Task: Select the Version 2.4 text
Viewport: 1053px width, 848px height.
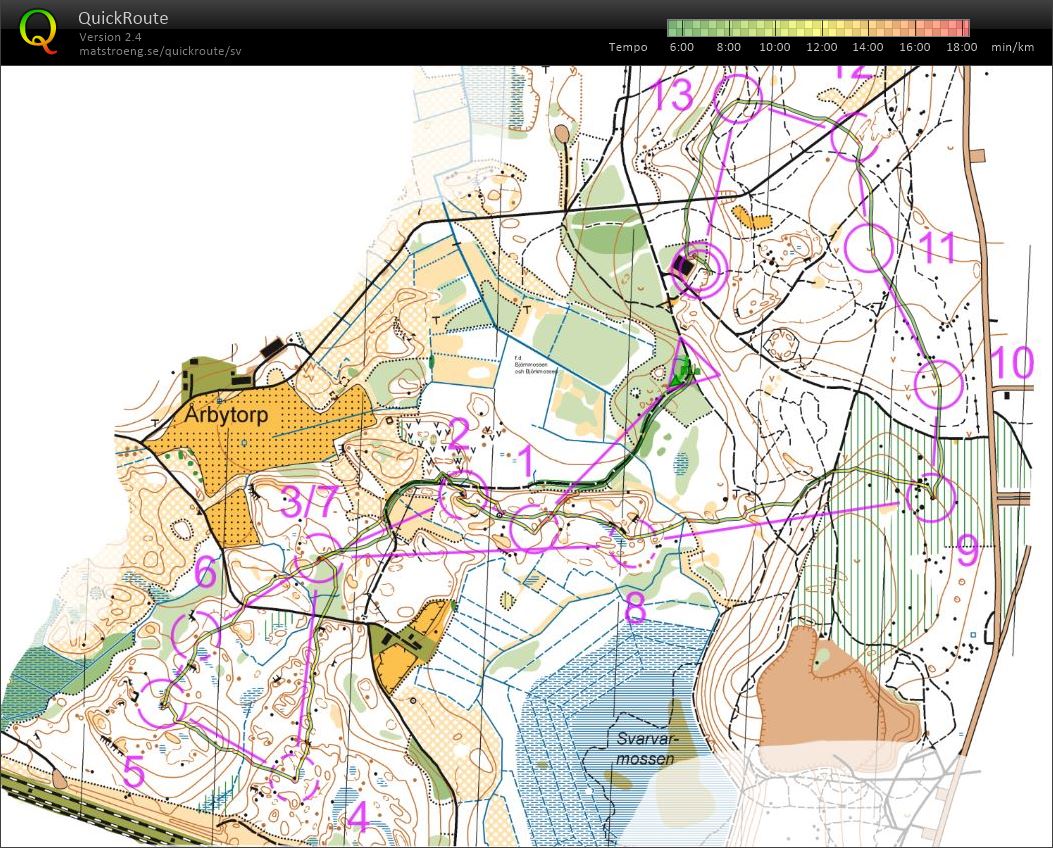Action: point(110,37)
